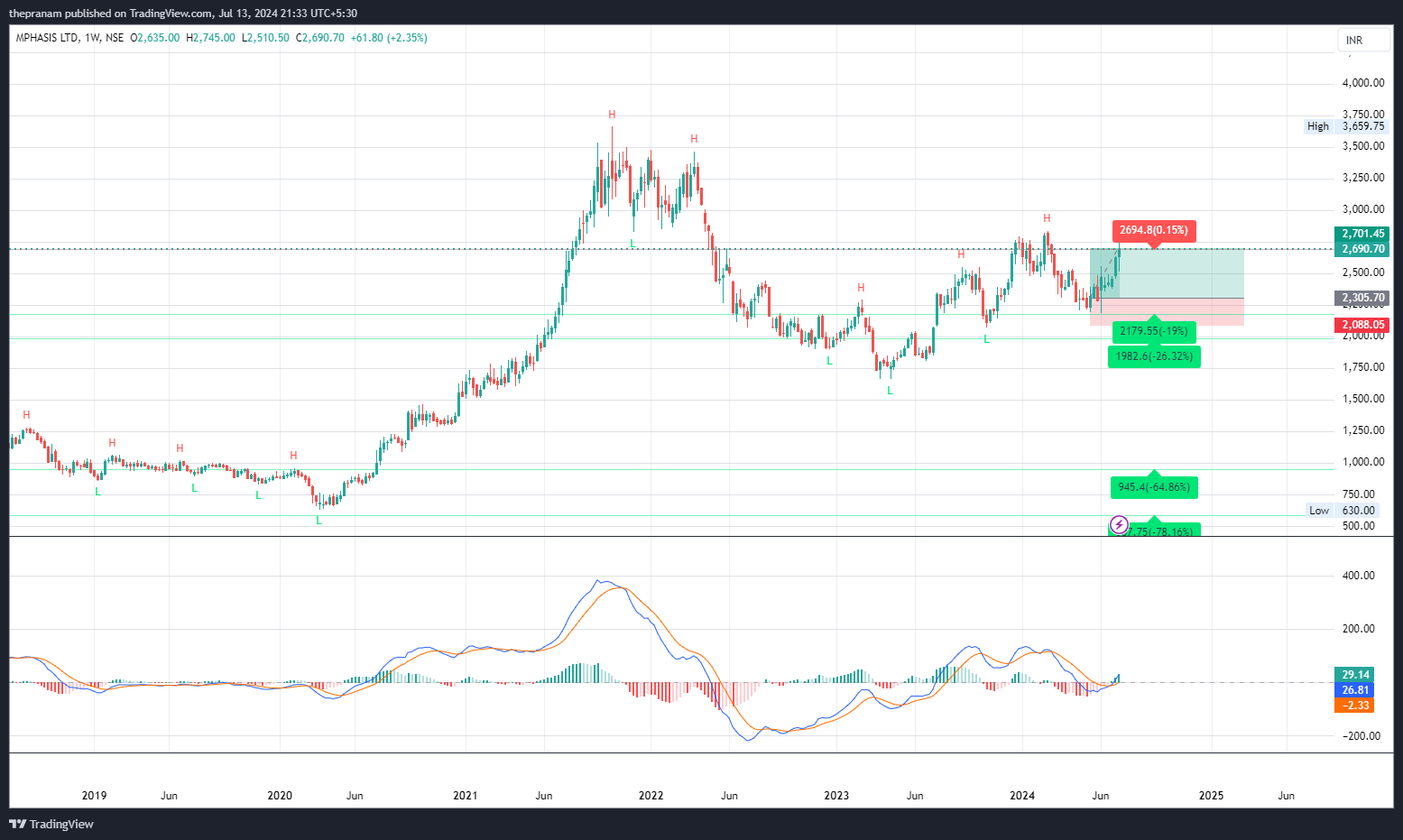Click the 2022 label on time axis
The width and height of the screenshot is (1403, 840).
pos(651,796)
